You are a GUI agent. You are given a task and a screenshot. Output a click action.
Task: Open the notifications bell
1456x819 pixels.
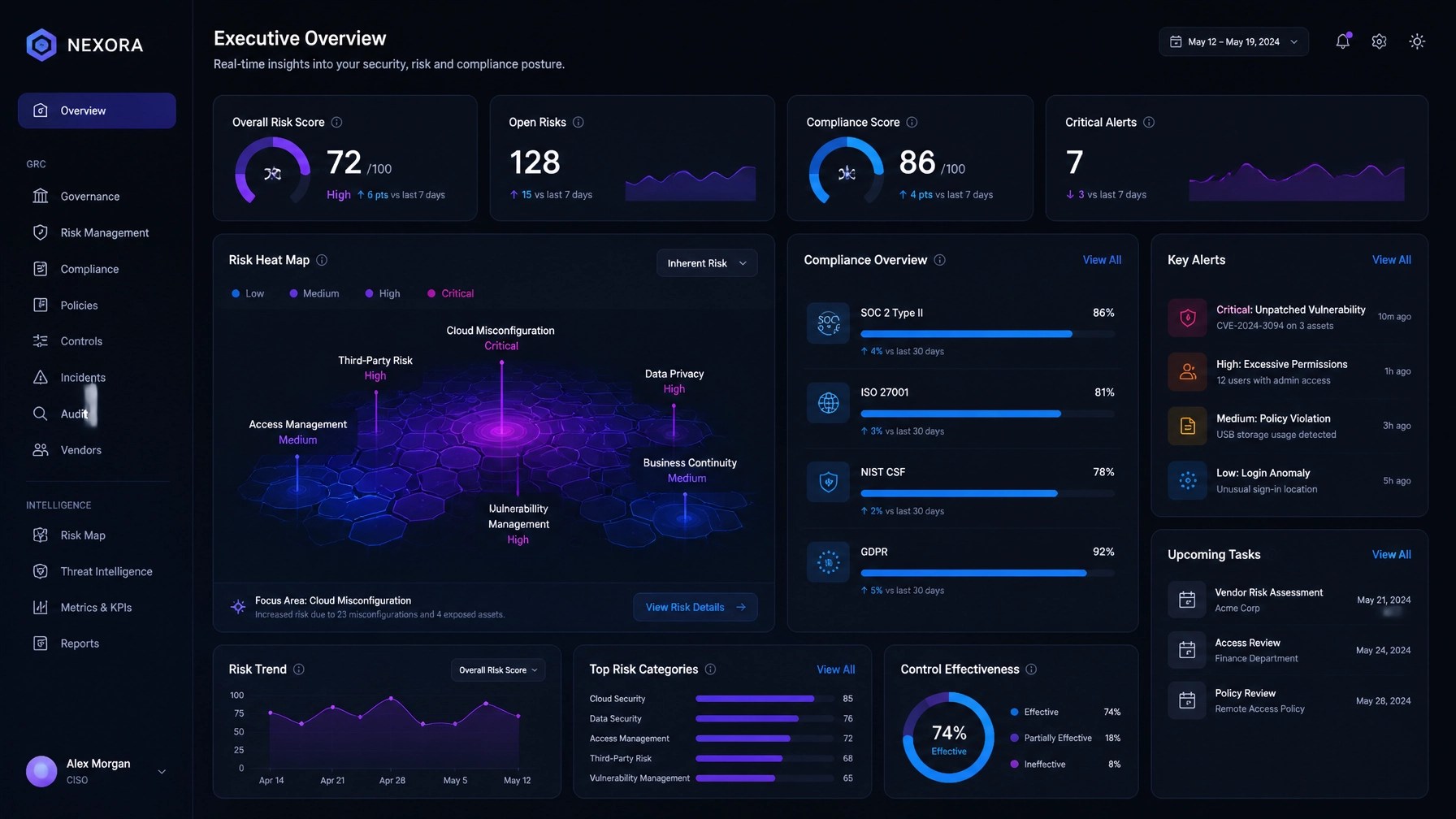pos(1342,41)
